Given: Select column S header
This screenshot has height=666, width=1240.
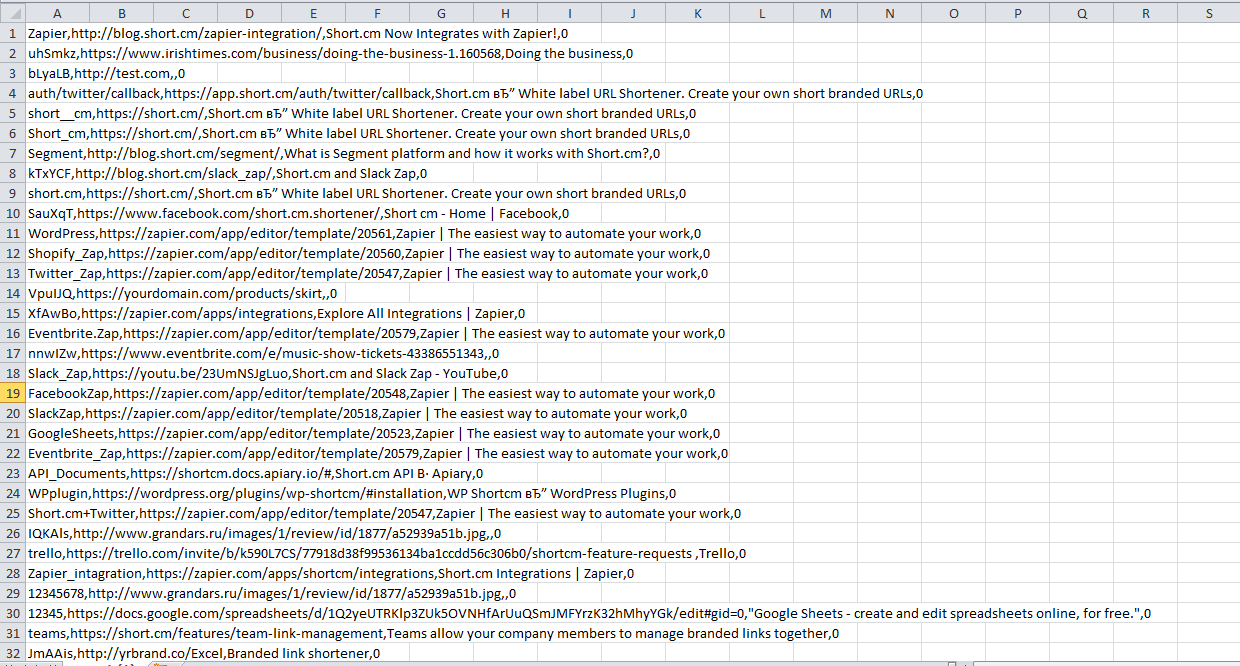Looking at the screenshot, I should click(x=1209, y=13).
